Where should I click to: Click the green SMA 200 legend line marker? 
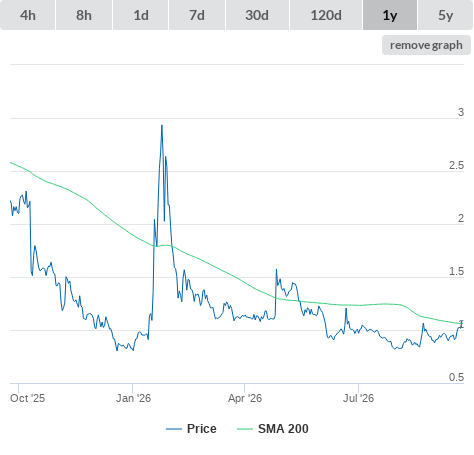click(245, 429)
